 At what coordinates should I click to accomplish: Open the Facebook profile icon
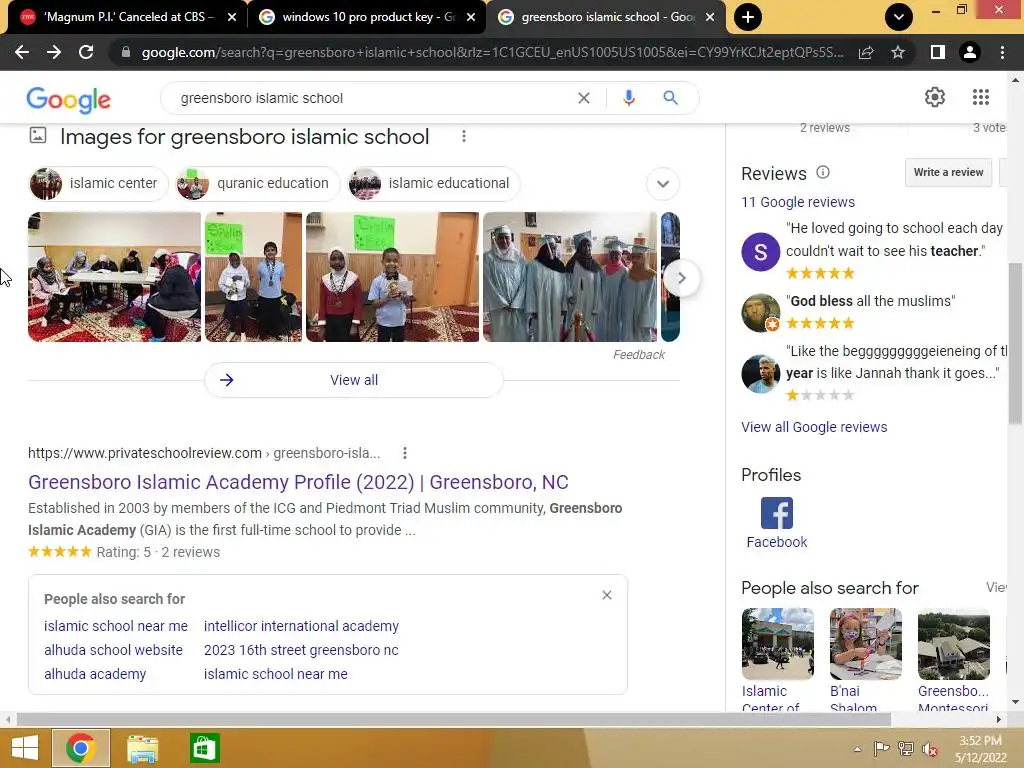pyautogui.click(x=776, y=513)
